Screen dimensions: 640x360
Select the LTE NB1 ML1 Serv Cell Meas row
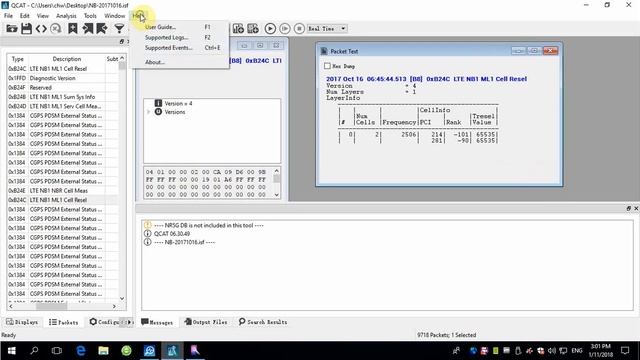(x=62, y=106)
